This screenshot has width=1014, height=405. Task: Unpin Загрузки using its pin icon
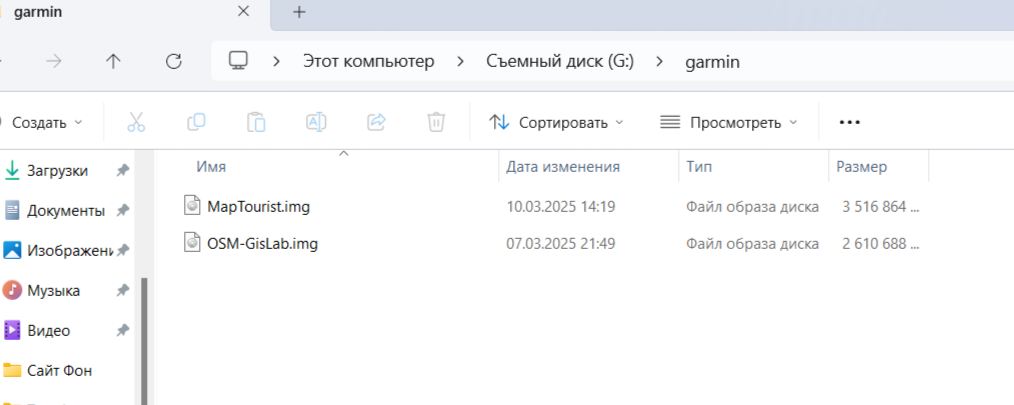[x=122, y=171]
